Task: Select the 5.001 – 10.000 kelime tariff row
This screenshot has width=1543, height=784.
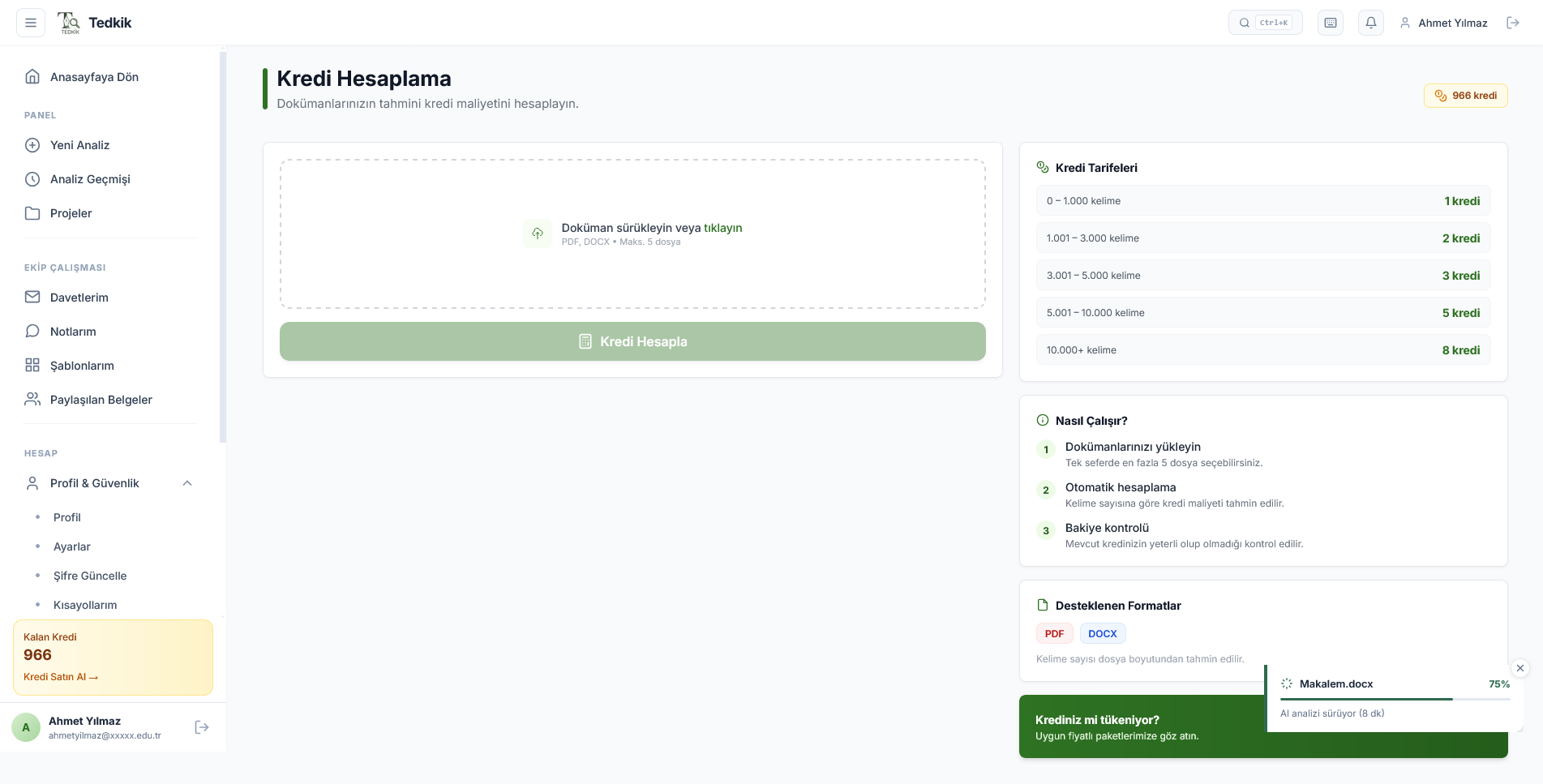Action: [1263, 313]
